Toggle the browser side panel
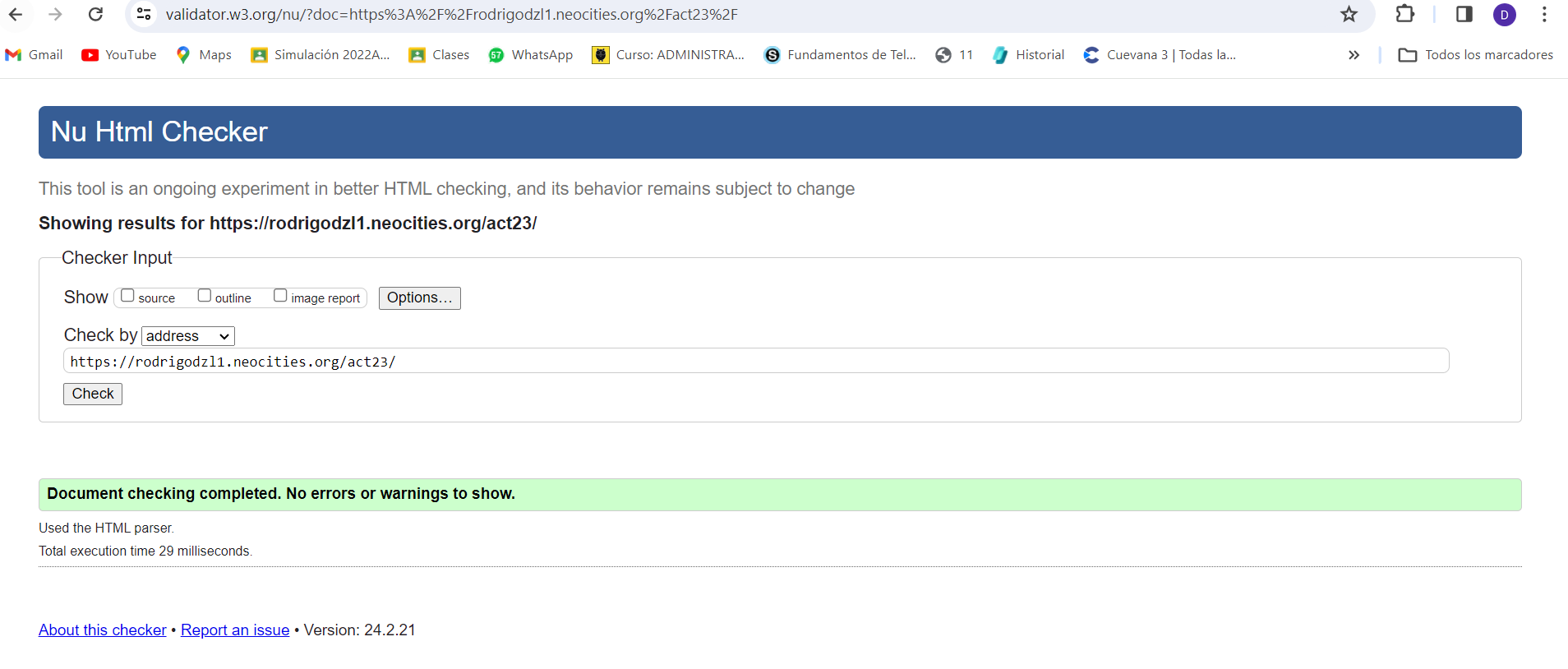The image size is (1568, 669). [x=1464, y=14]
